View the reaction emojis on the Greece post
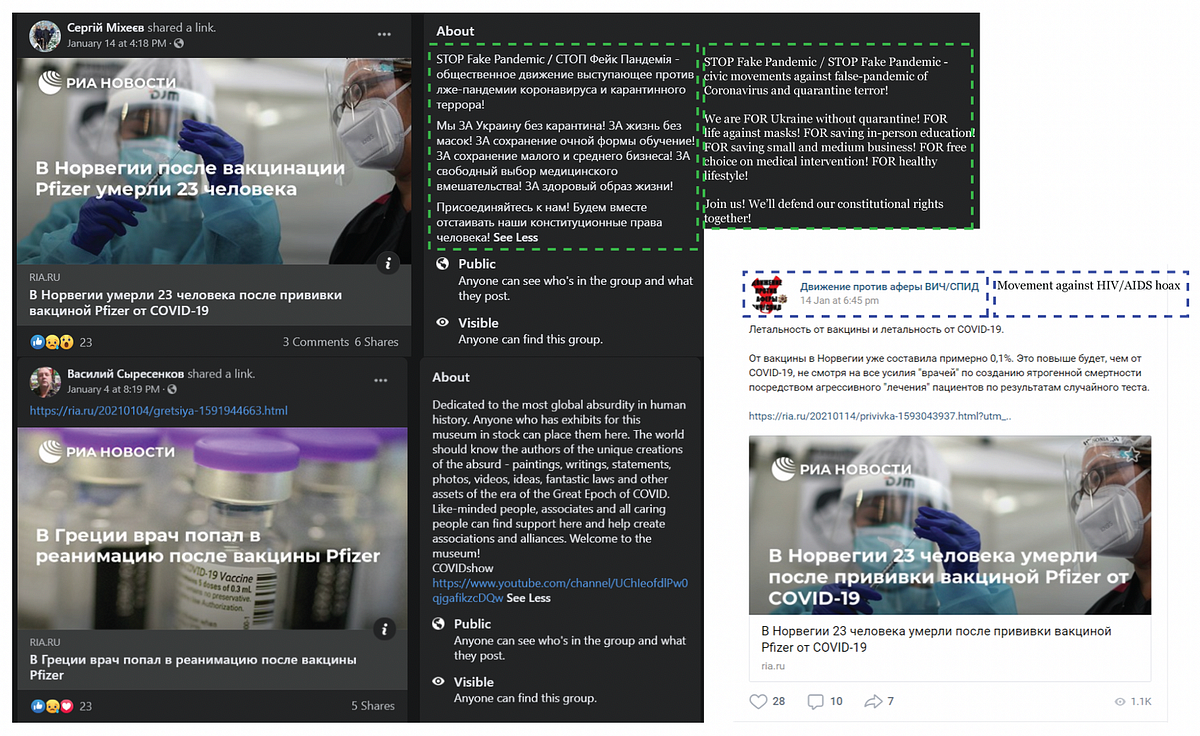This screenshot has height=736, width=1200. coord(51,705)
